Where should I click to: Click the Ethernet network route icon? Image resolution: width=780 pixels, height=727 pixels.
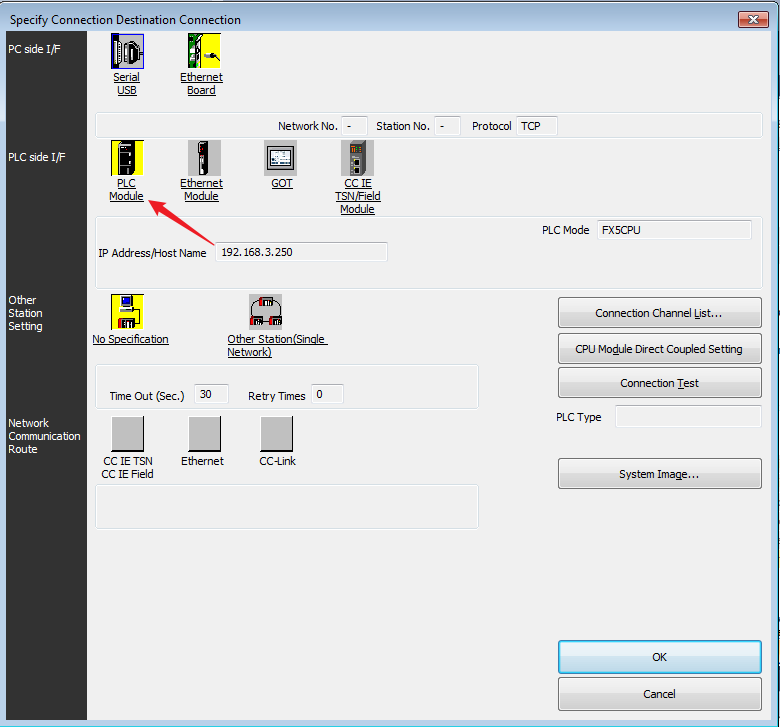click(x=204, y=433)
